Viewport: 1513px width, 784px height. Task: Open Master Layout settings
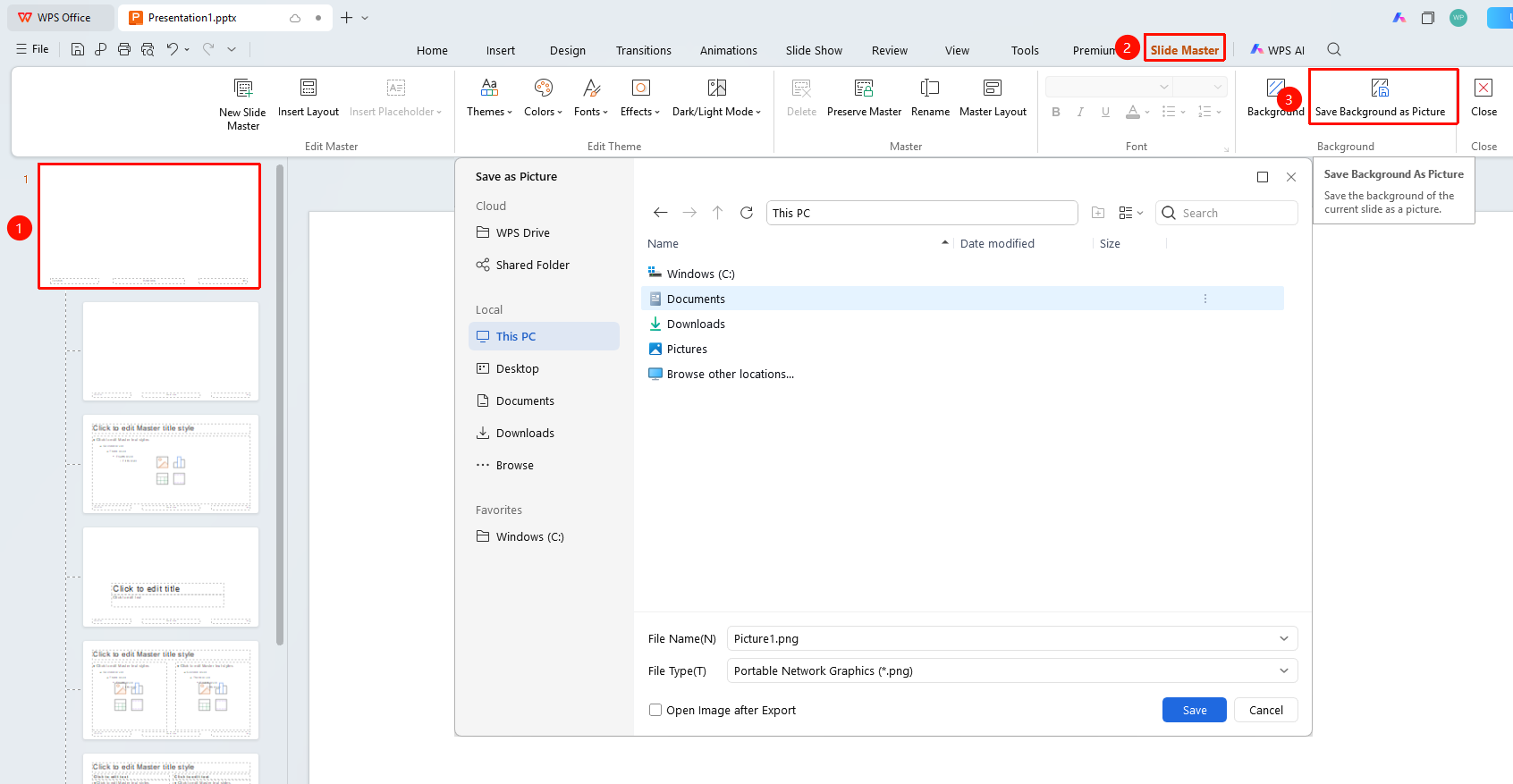point(993,97)
